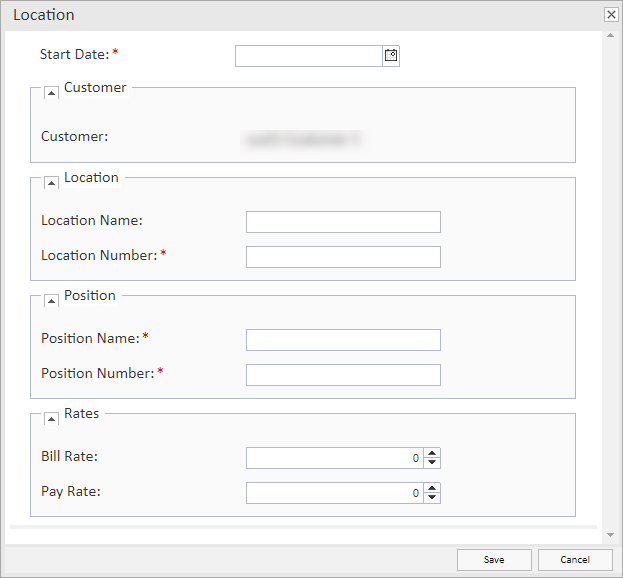Click into the Start Date field

pos(309,56)
